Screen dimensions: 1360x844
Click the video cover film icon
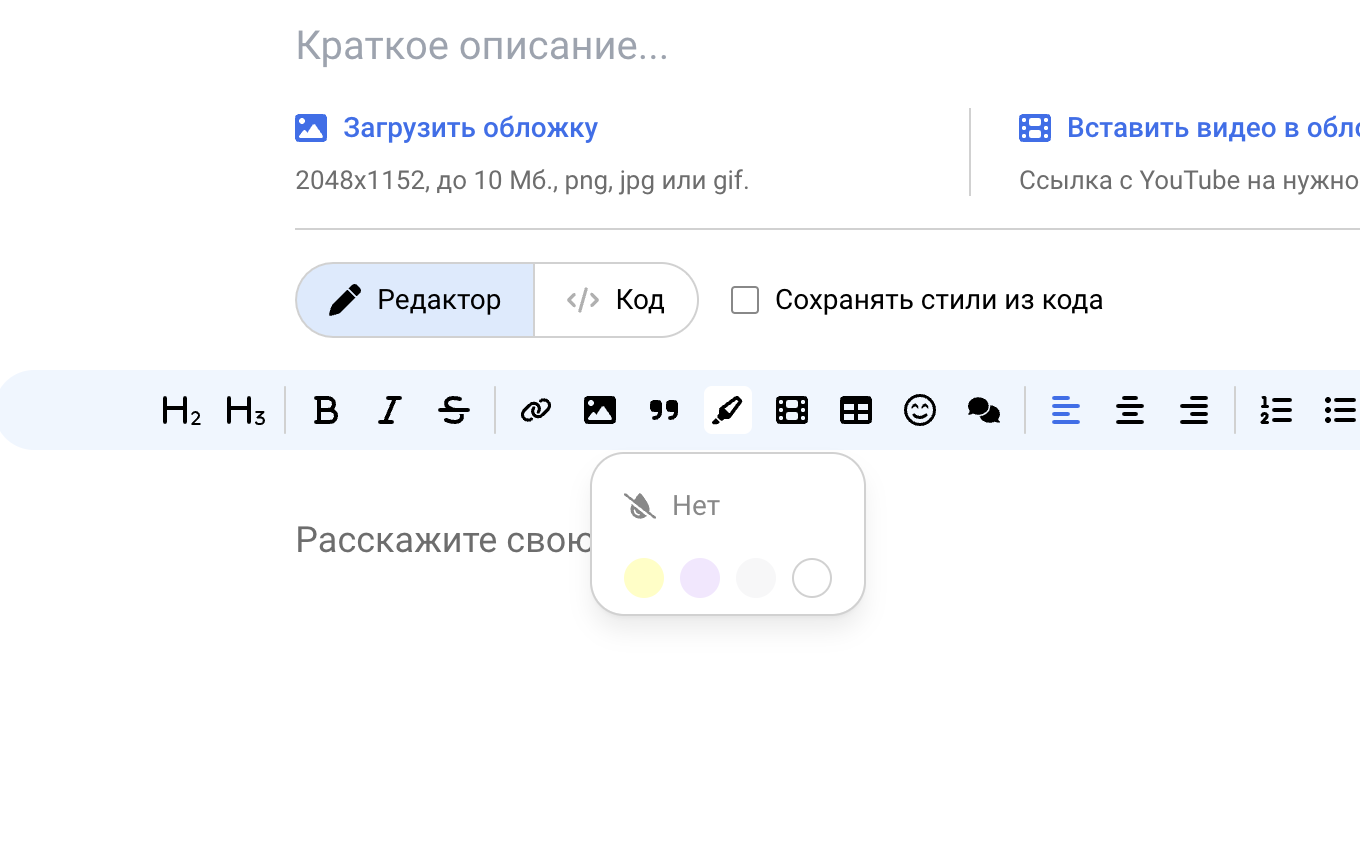click(1035, 128)
